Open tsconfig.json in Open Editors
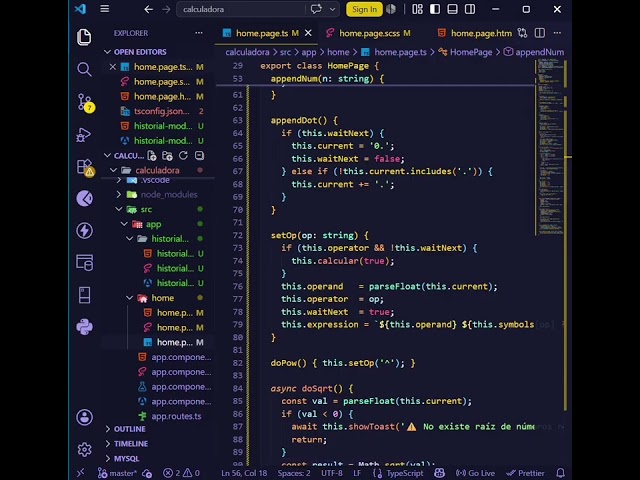 (x=161, y=111)
